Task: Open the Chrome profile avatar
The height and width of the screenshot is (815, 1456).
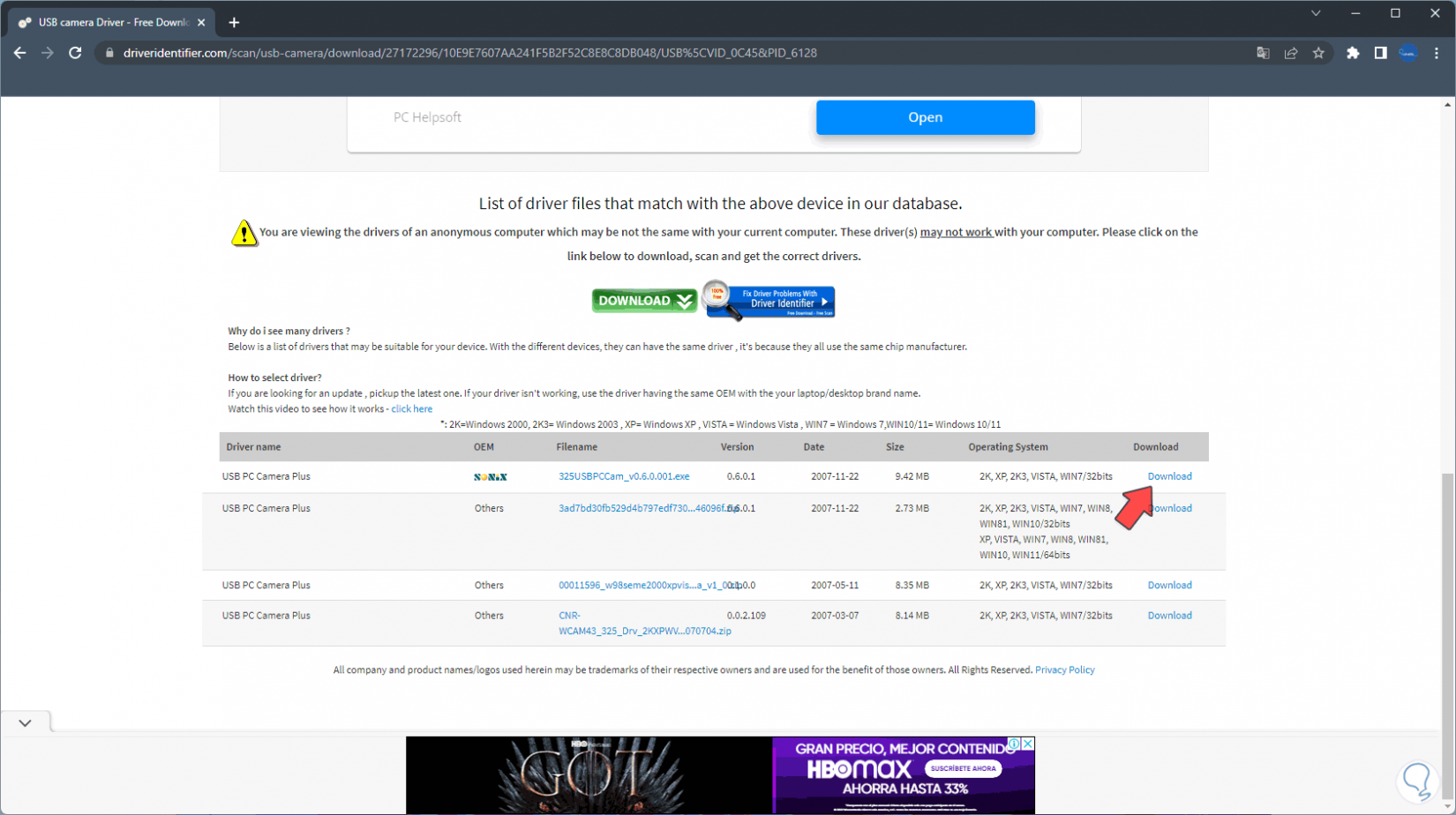Action: pyautogui.click(x=1408, y=53)
